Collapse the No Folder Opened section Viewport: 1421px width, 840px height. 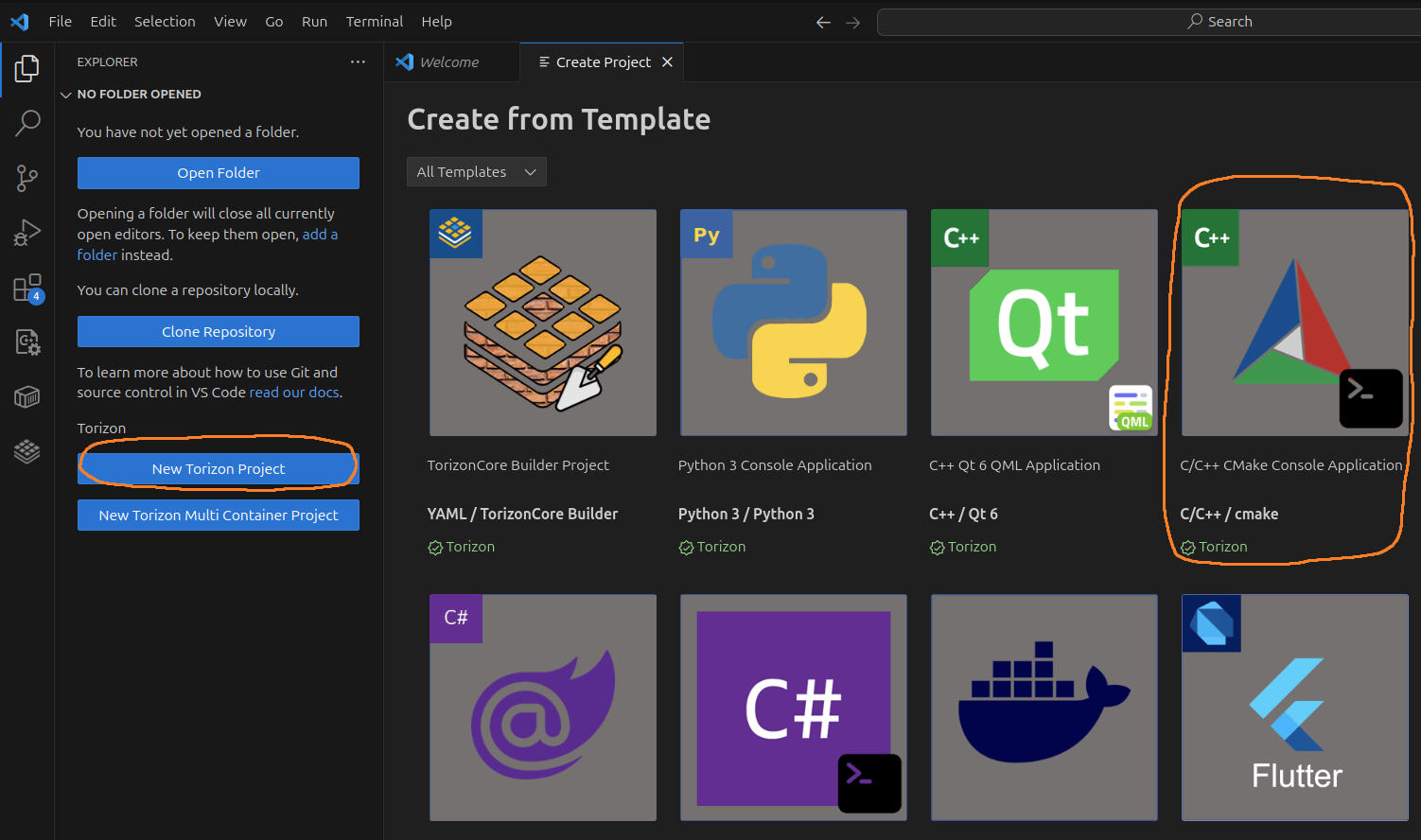[x=66, y=95]
